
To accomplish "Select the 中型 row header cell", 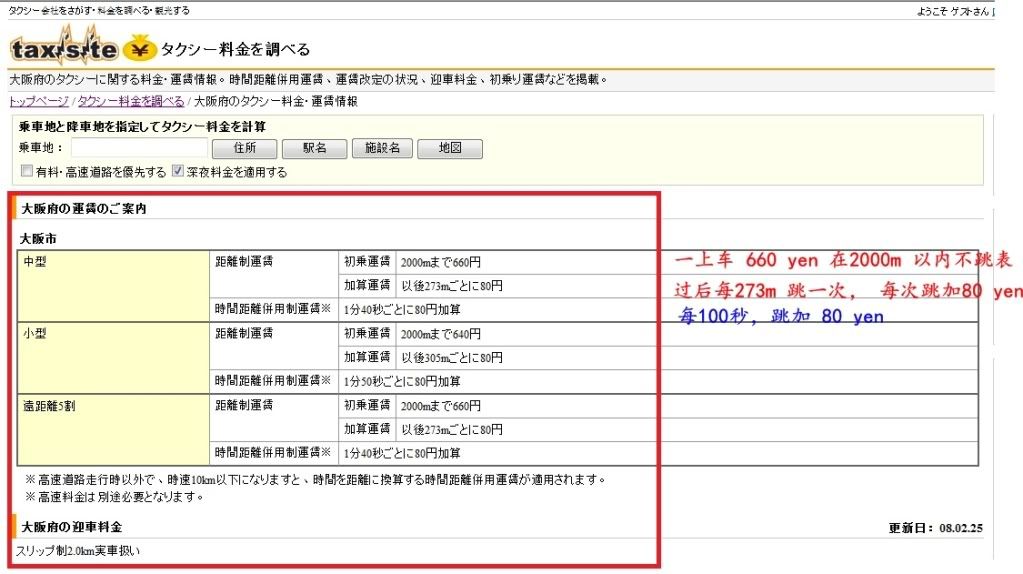I will pyautogui.click(x=113, y=284).
